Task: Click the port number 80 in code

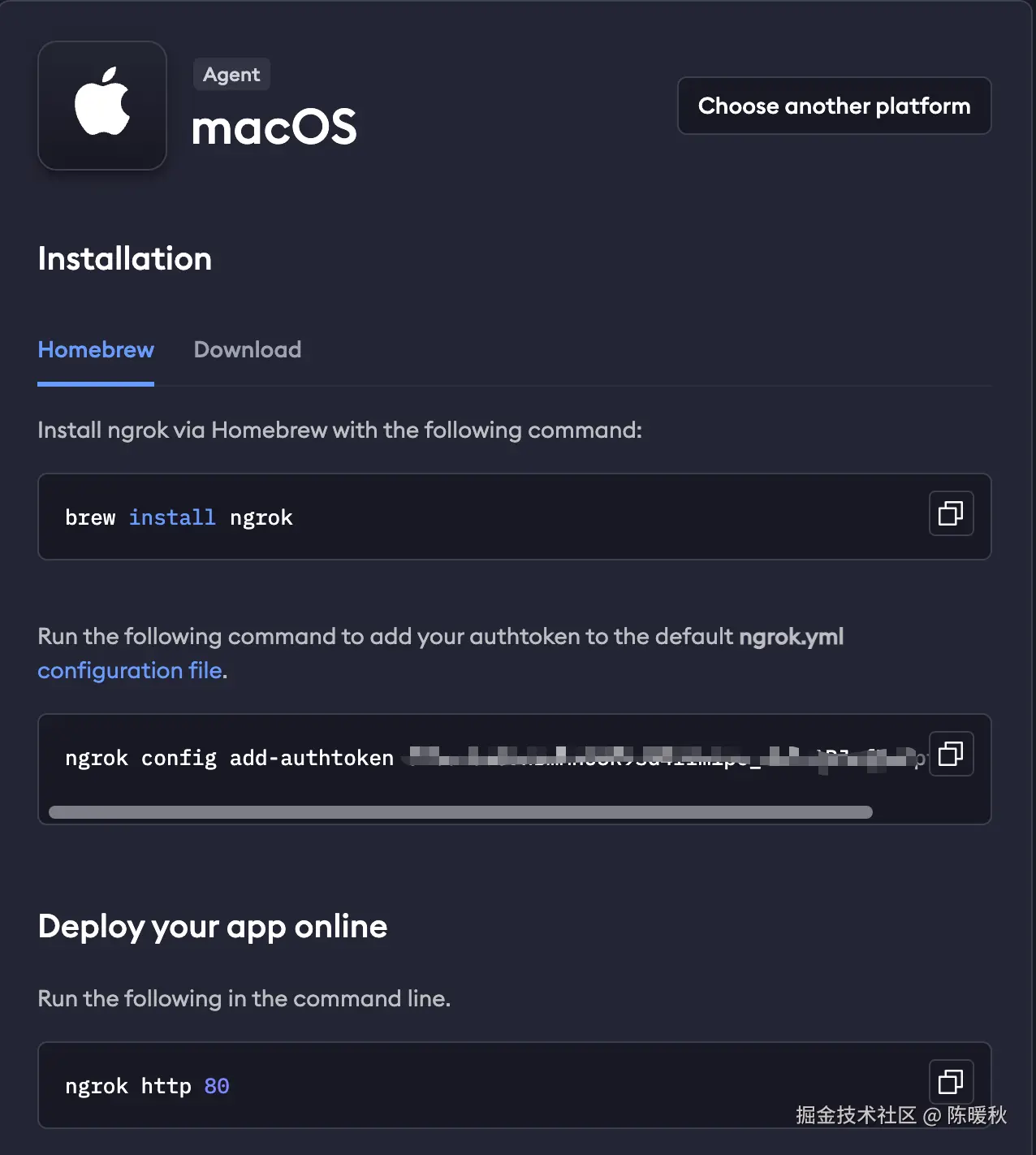Action: (x=217, y=1086)
